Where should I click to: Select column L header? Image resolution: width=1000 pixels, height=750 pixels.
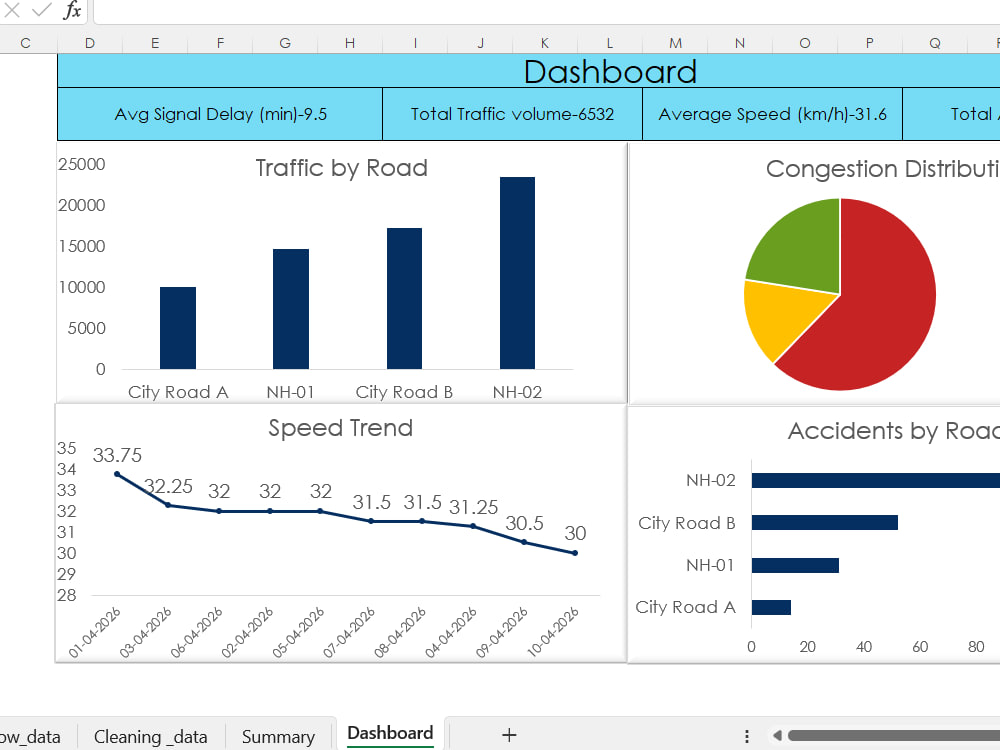(610, 43)
